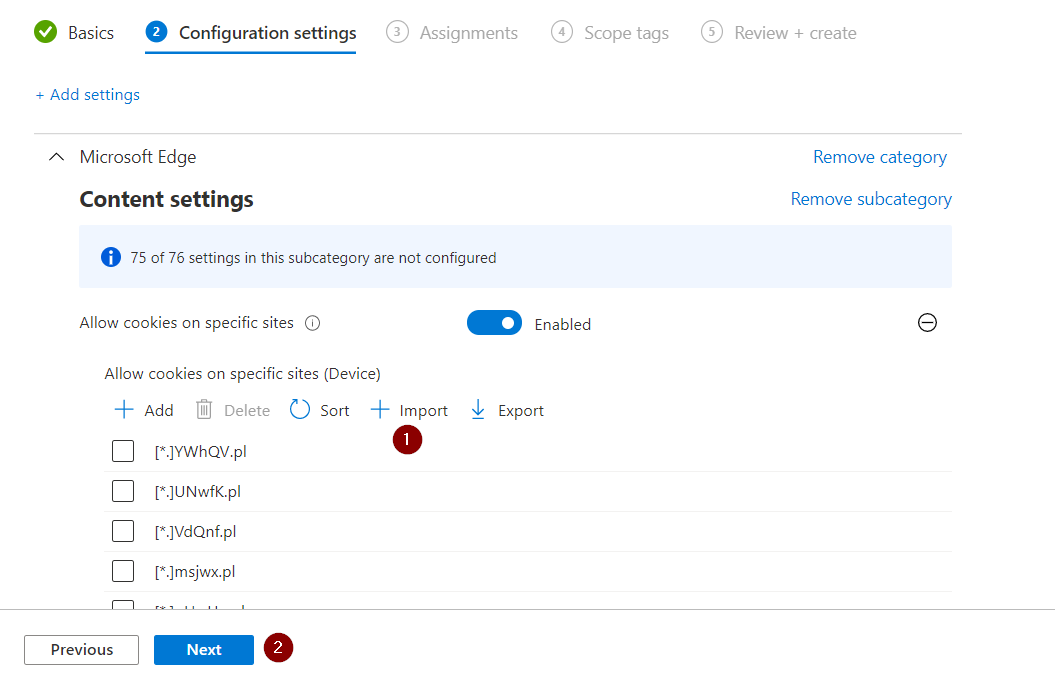This screenshot has width=1055, height=680.
Task: Click the step 4 circle icon
Action: (562, 32)
